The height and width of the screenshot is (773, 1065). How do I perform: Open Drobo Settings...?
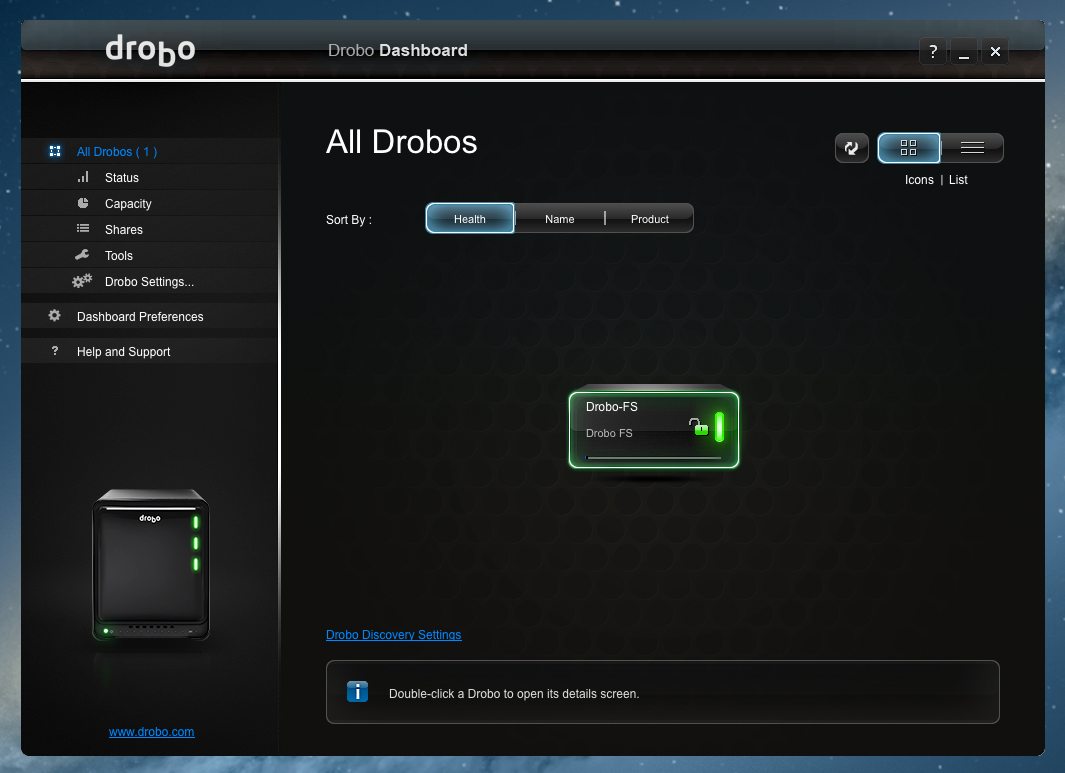click(x=150, y=281)
